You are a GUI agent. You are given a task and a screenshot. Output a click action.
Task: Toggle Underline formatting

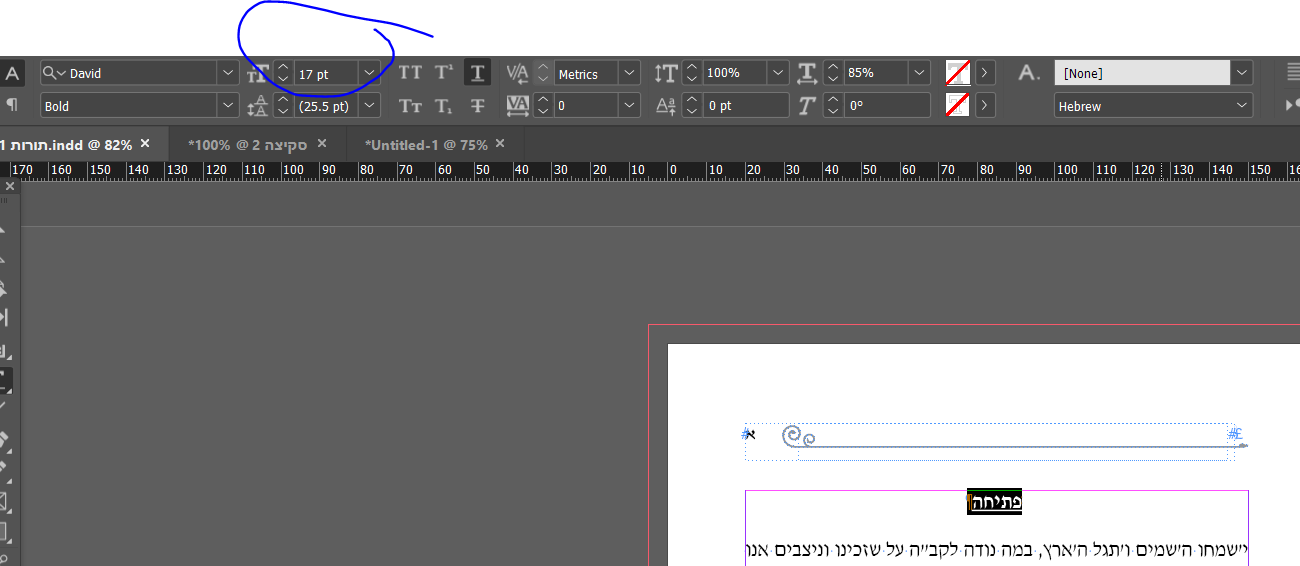click(477, 73)
